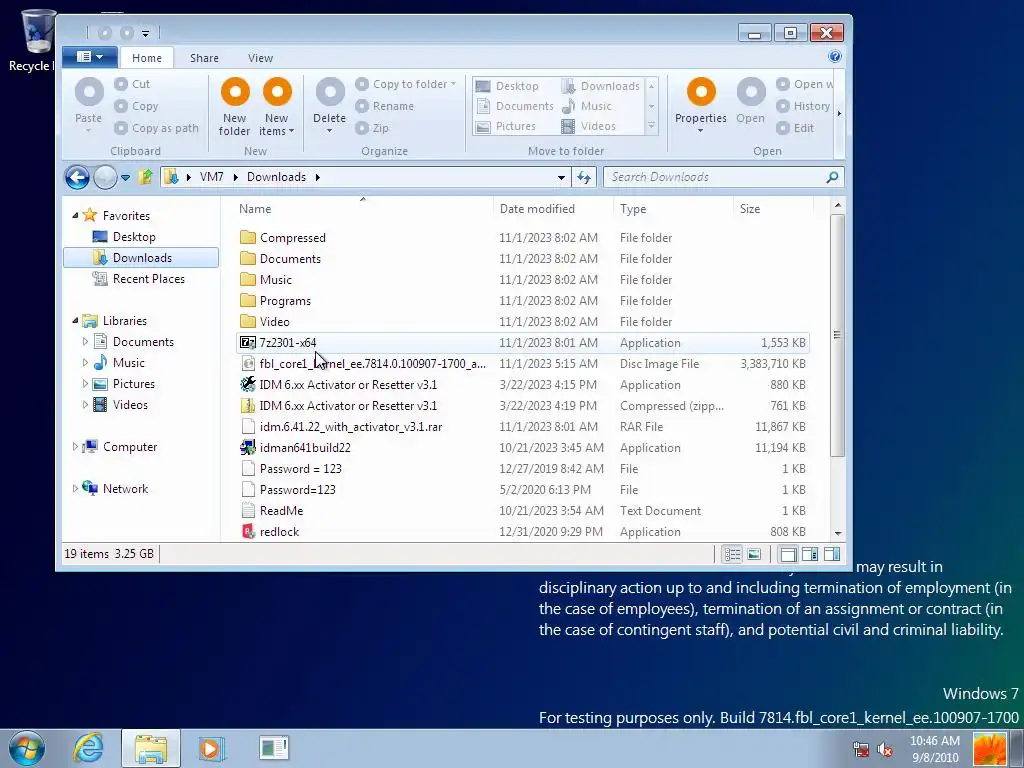Select the Compressed folder
Screen dimensions: 1024x768
click(x=522, y=238)
